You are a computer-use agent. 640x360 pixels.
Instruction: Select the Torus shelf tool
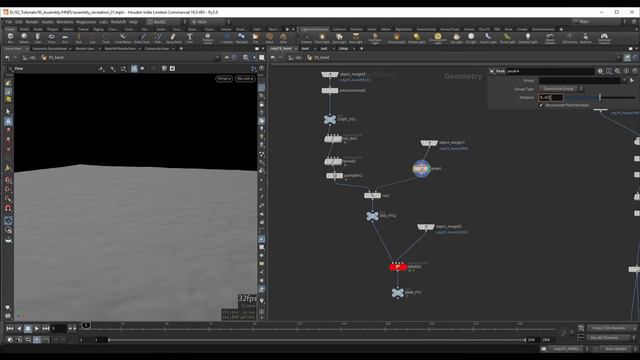pos(51,38)
